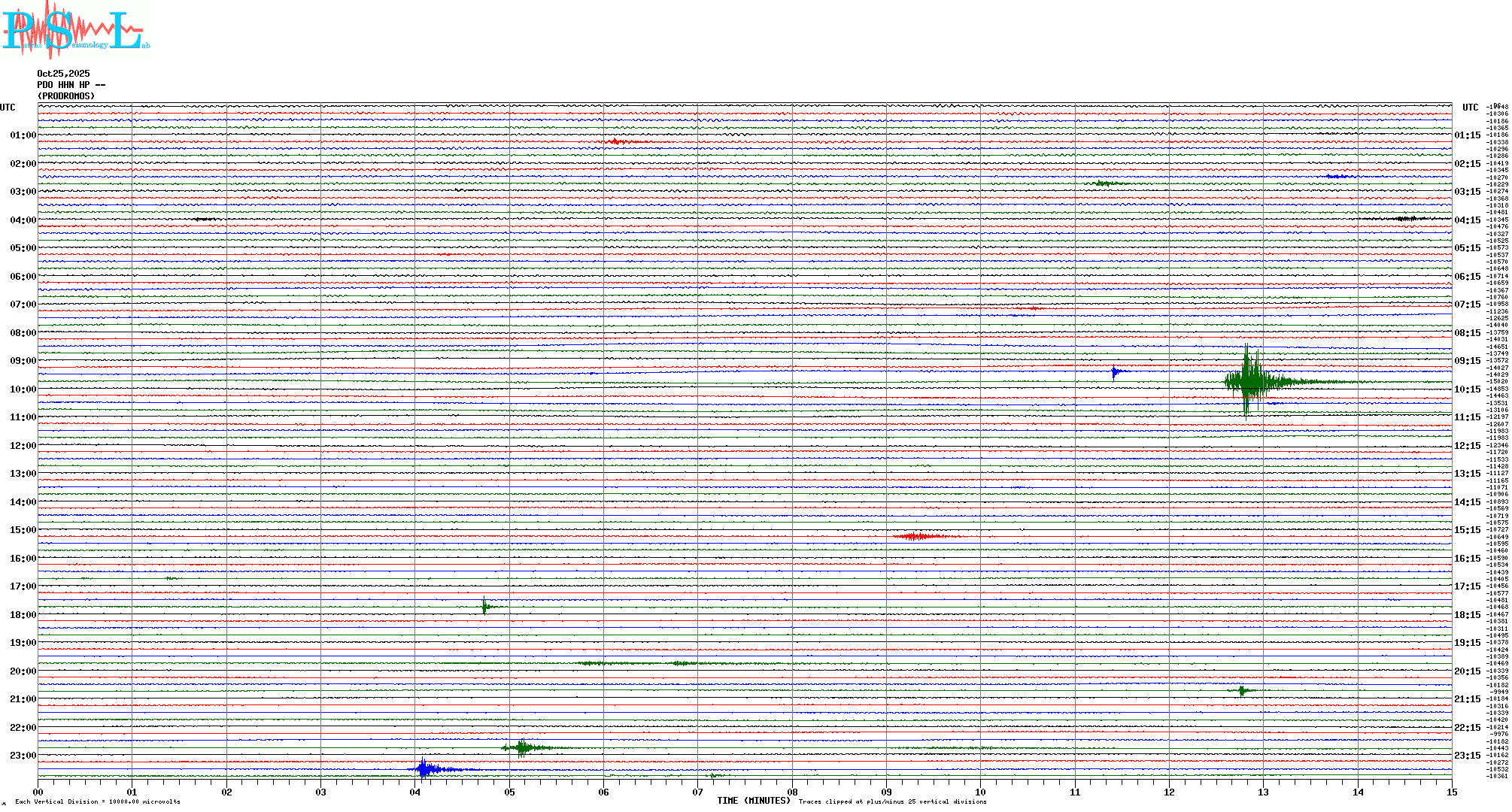Image resolution: width=1512 pixels, height=812 pixels.
Task: Click minute 08 on bottom time axis
Action: point(792,792)
